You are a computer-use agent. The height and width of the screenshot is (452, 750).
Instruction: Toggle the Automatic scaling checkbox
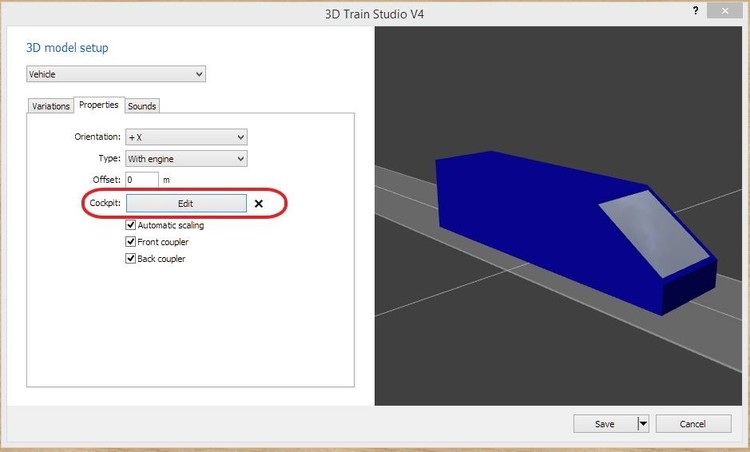[131, 225]
